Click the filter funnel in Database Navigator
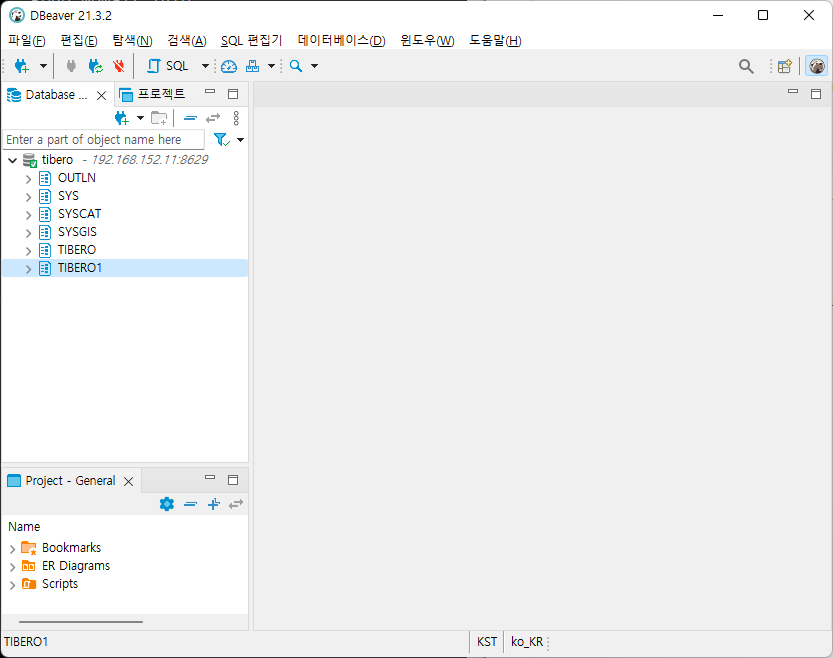Viewport: 833px width, 658px height. pos(220,139)
